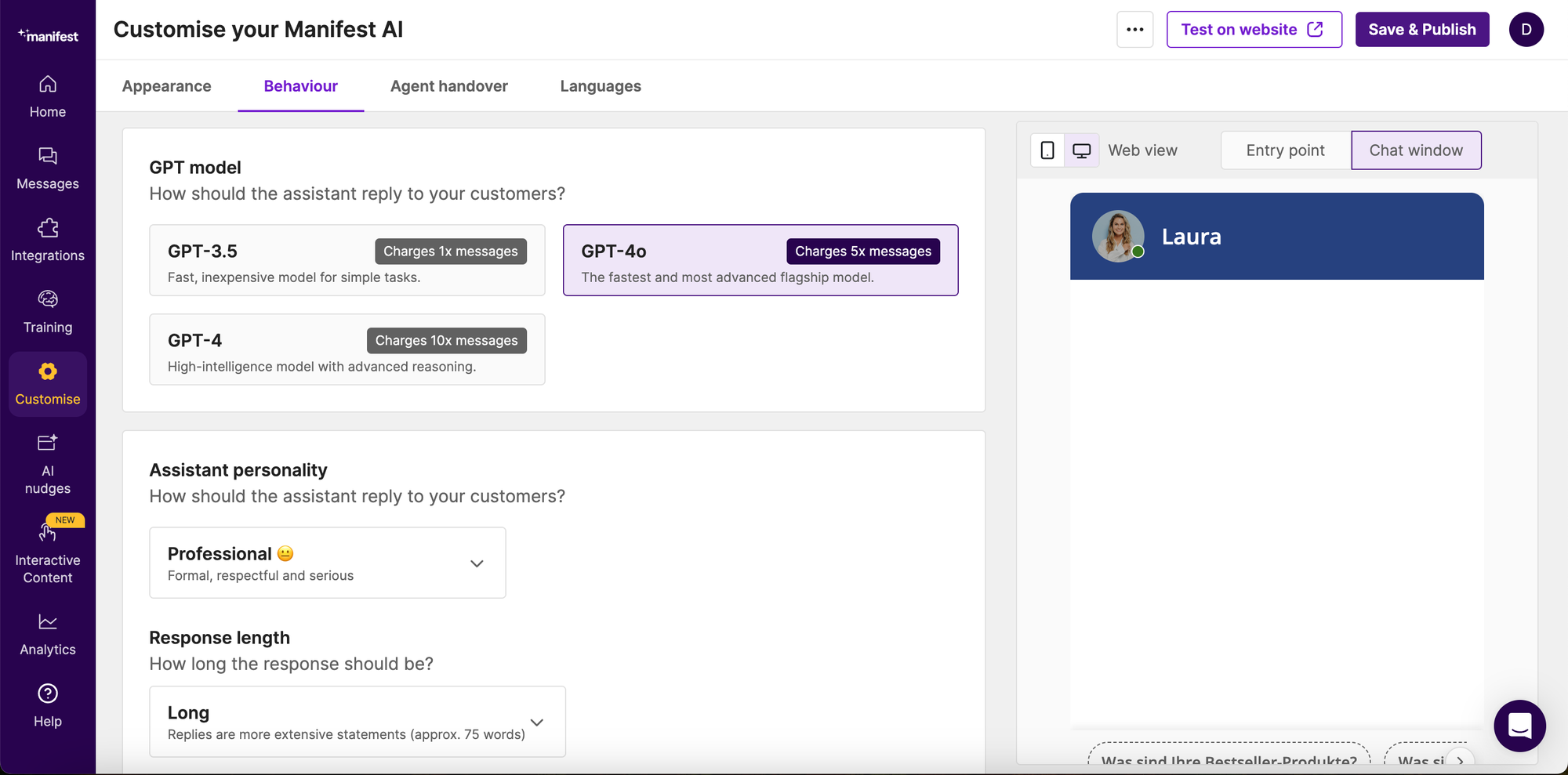Click the GPT model heading

point(195,168)
